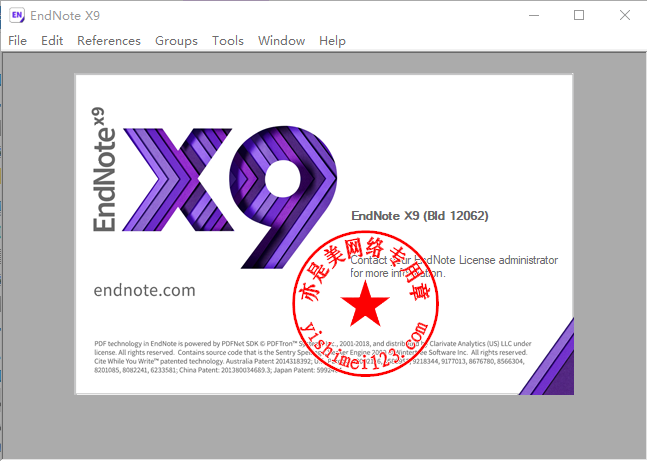Open the Edit menu
647x461 pixels.
52,40
